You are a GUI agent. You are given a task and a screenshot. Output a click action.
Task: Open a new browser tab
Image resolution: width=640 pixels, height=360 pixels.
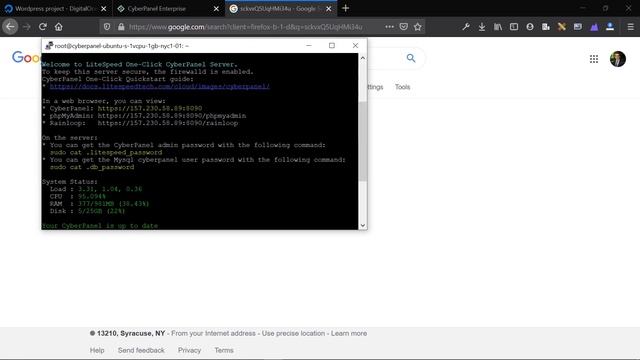tap(346, 8)
